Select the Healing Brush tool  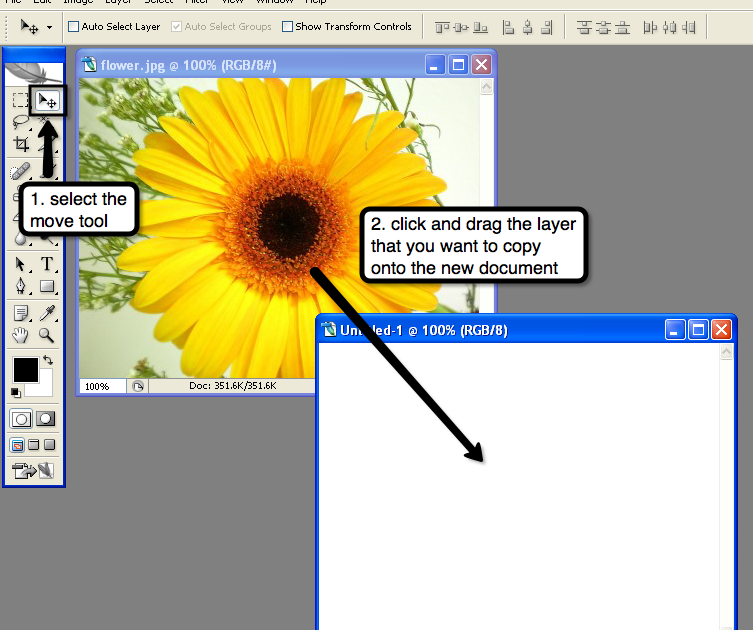coord(20,171)
